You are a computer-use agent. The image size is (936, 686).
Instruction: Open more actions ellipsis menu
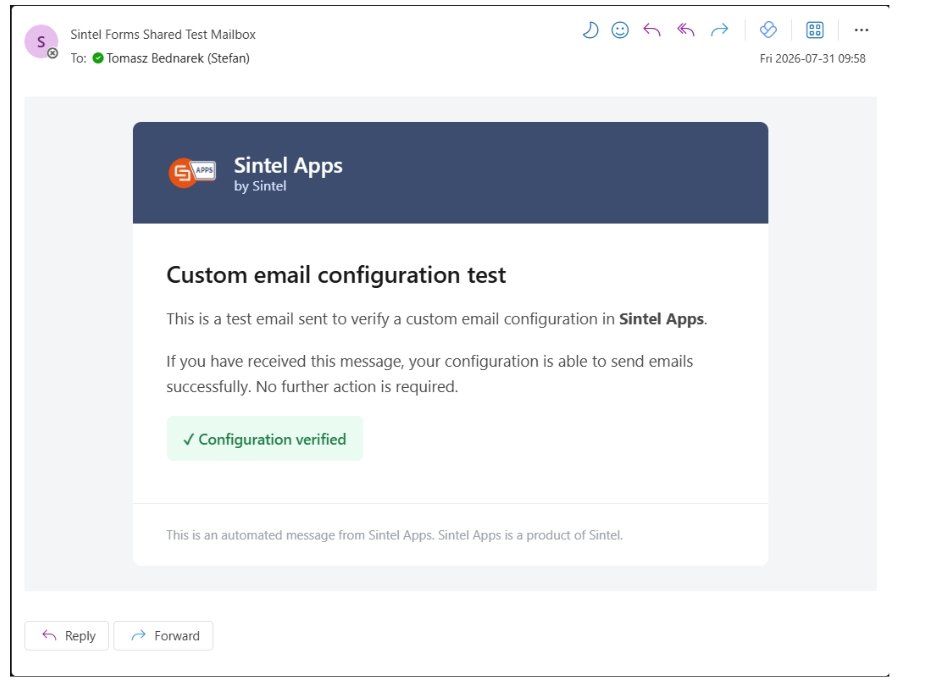pyautogui.click(x=861, y=30)
